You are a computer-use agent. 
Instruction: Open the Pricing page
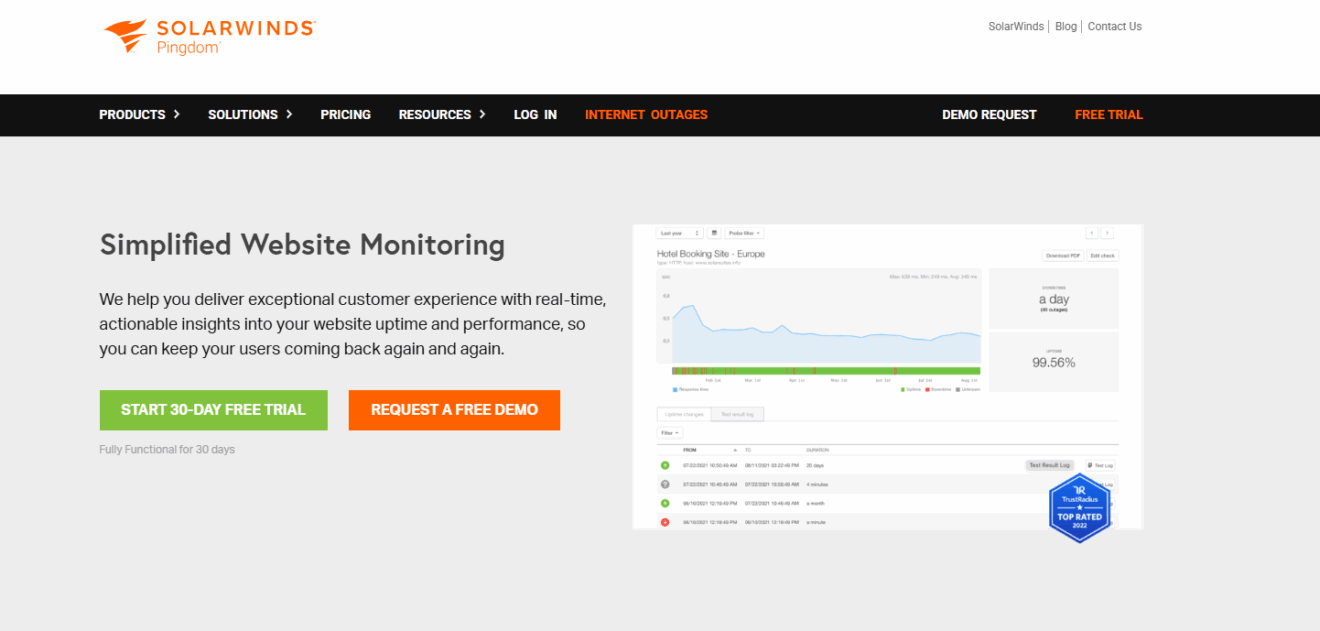pos(345,115)
